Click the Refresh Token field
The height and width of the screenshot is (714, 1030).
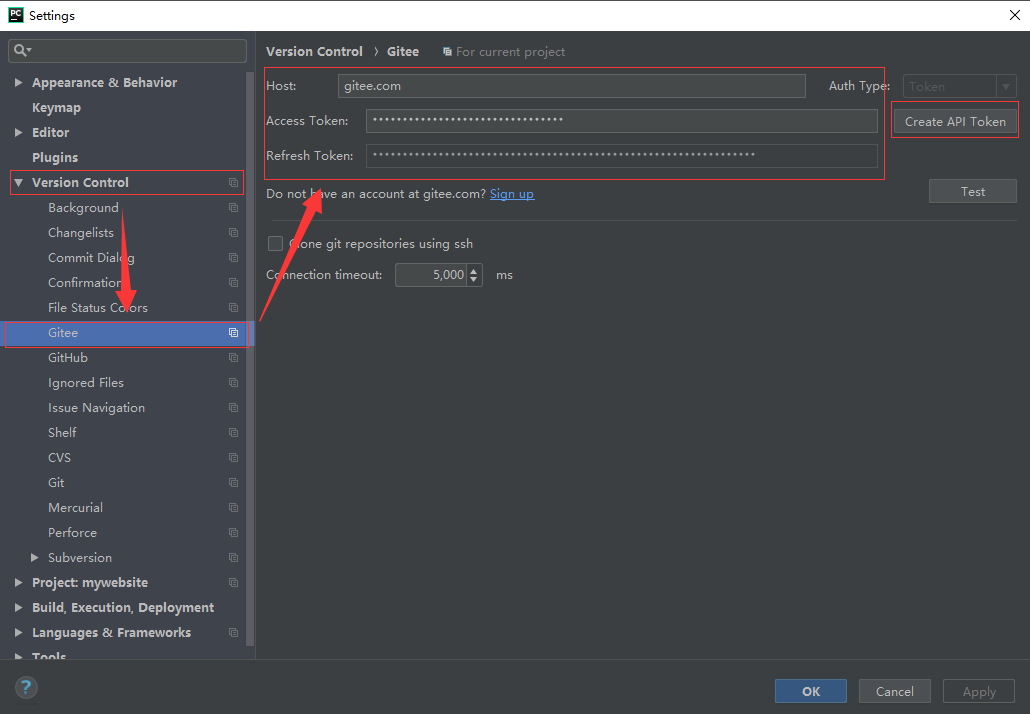[x=621, y=156]
